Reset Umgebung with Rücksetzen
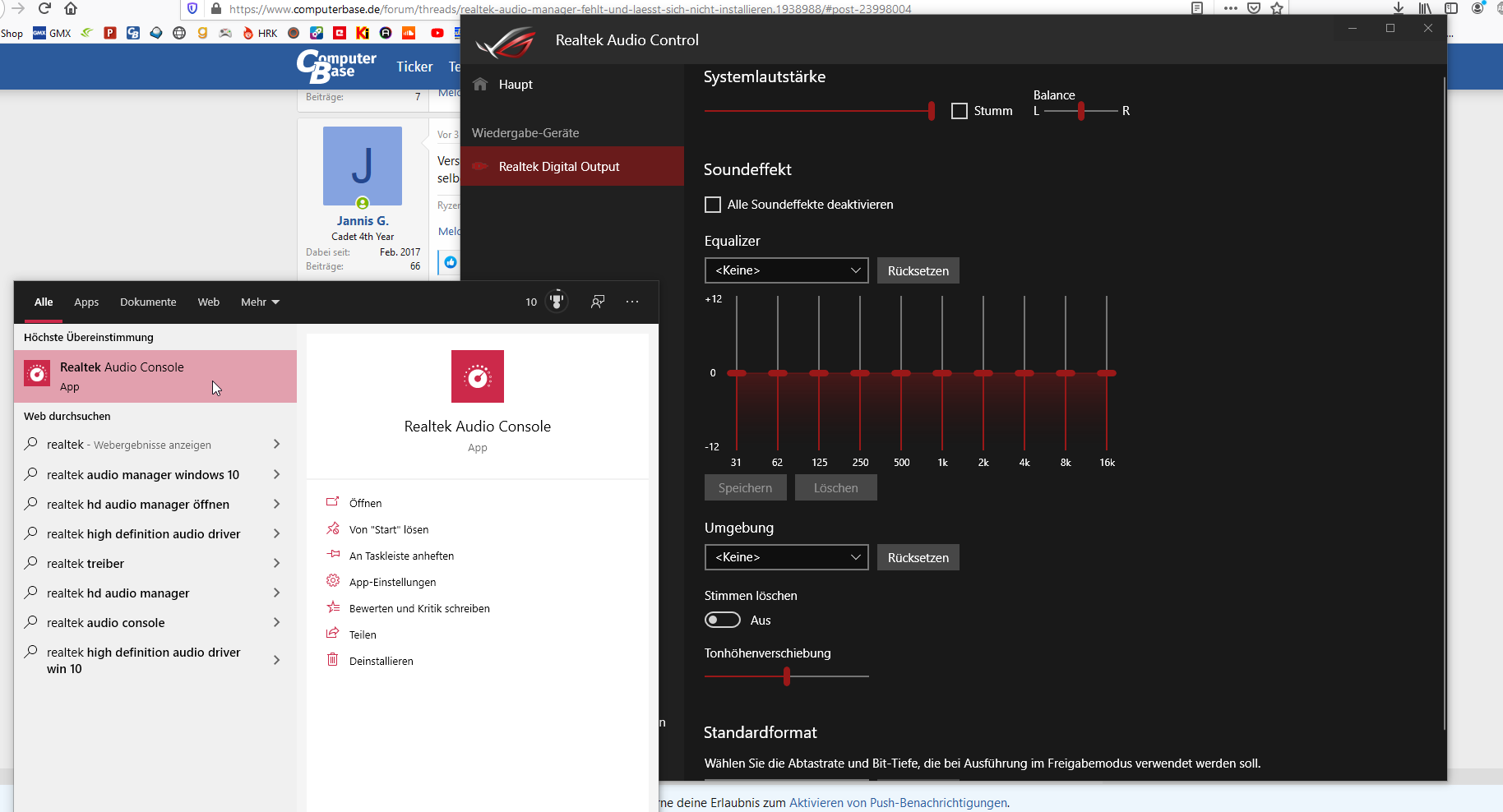Viewport: 1503px width, 812px height. click(x=918, y=557)
